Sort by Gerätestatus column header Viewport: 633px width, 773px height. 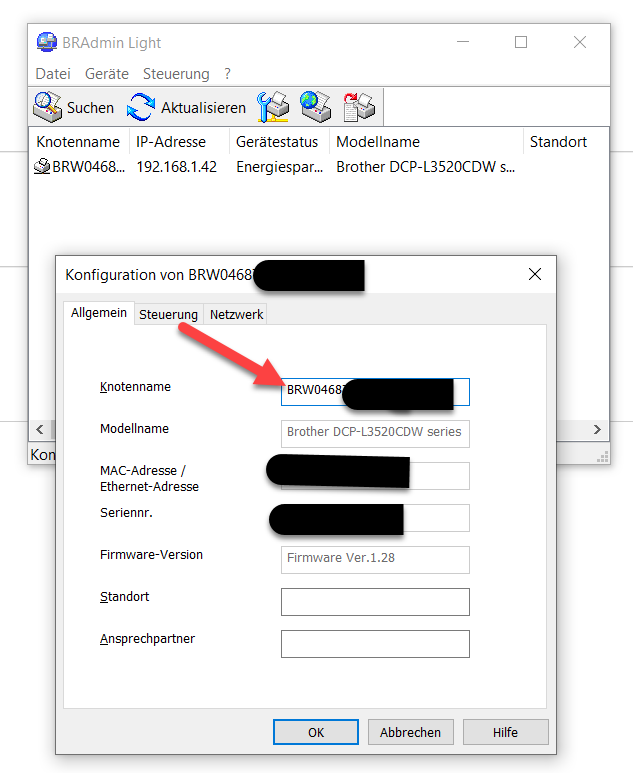pos(279,141)
